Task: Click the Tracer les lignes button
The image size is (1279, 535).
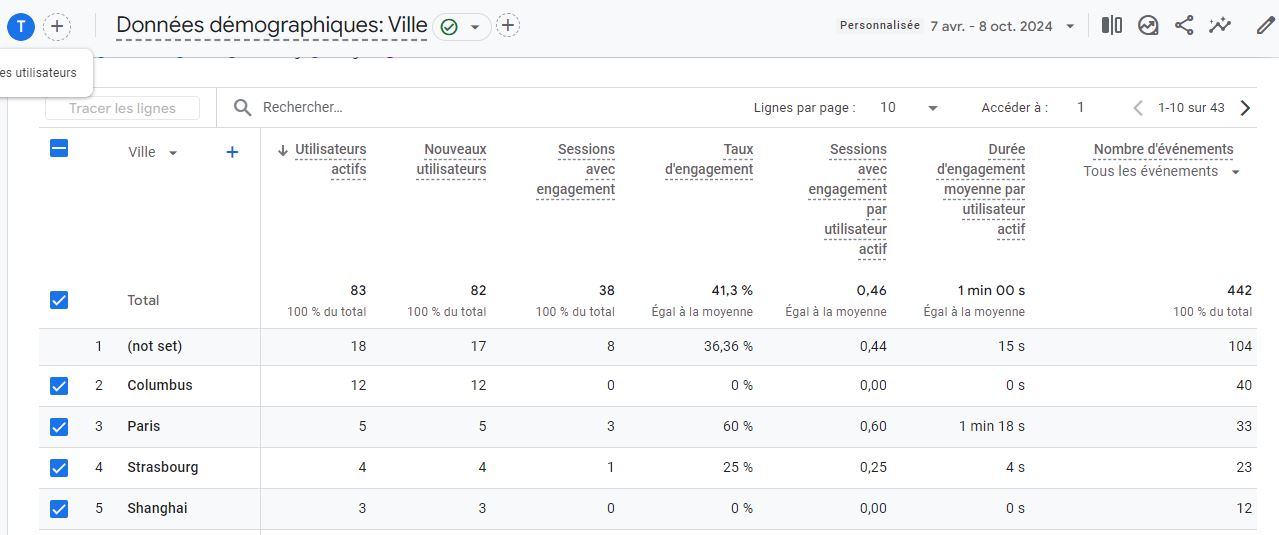Action: tap(122, 108)
